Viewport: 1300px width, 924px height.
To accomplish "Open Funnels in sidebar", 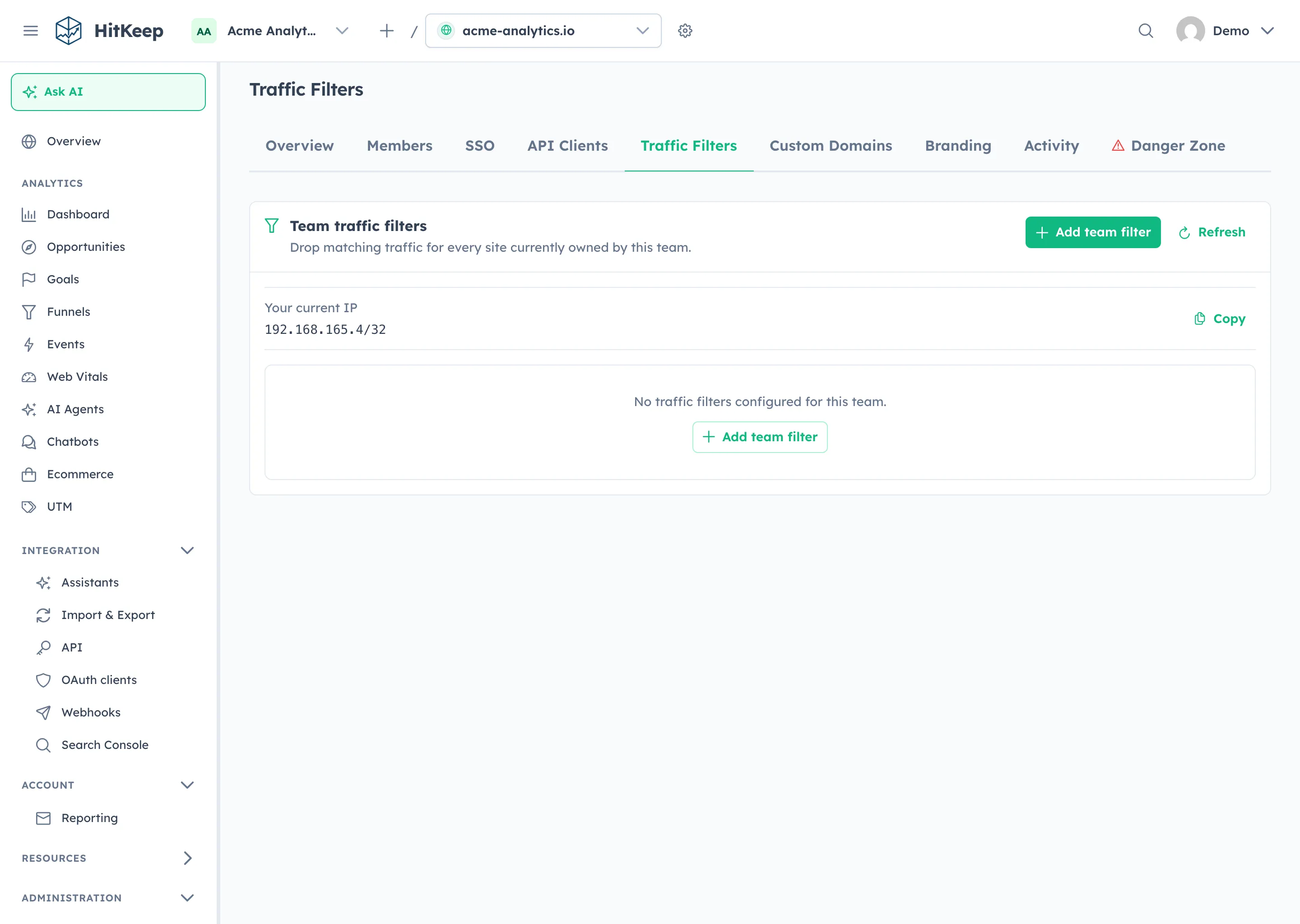I will tap(108, 312).
